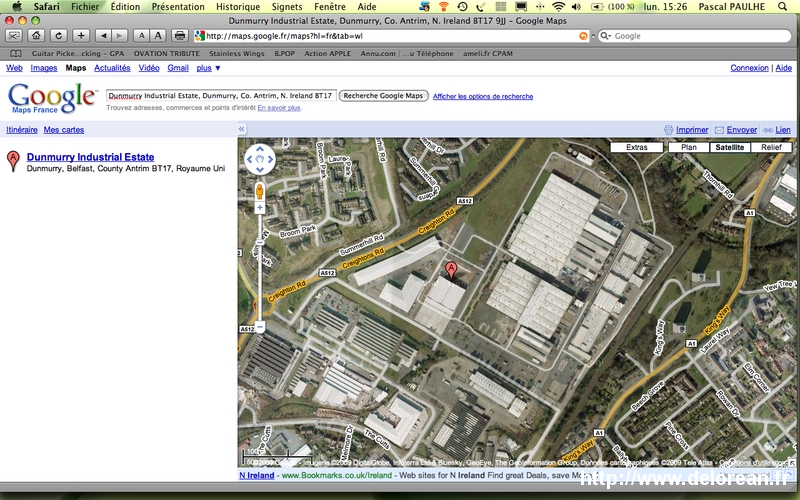Click the magnifier icon in the Google search field
This screenshot has width=800, height=500.
coord(605,36)
